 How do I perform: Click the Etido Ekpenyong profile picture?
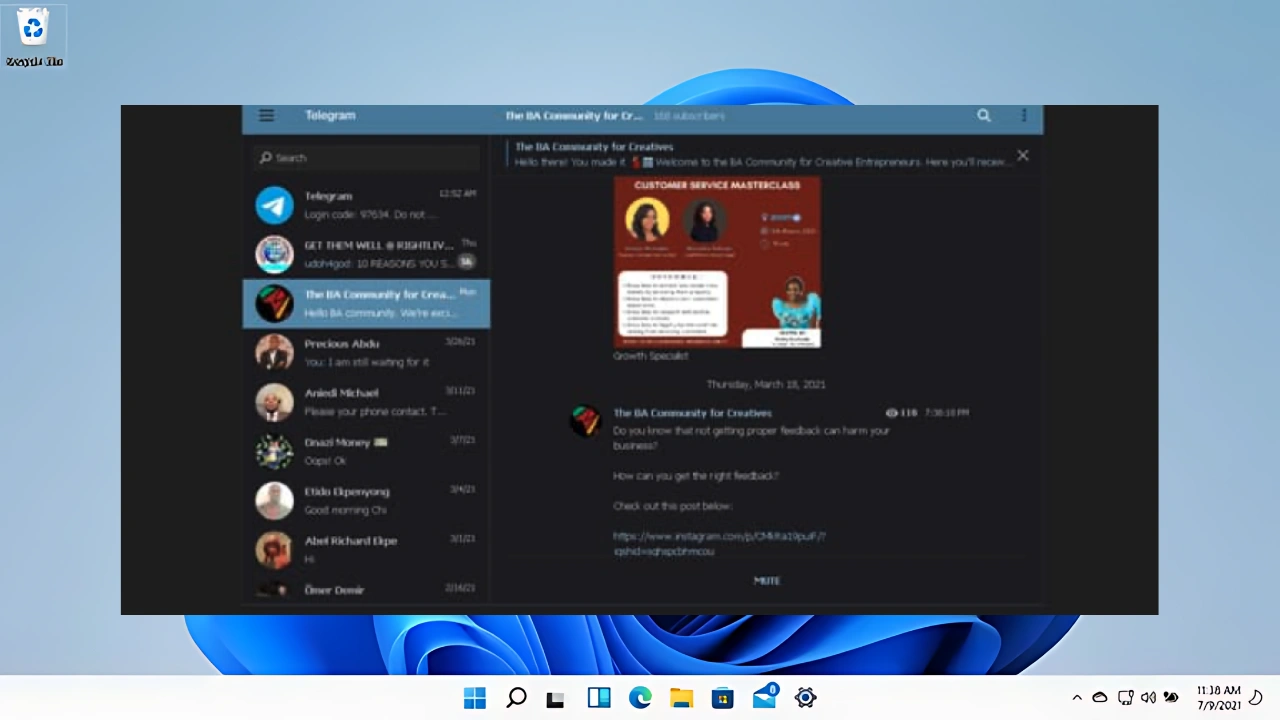[274, 499]
